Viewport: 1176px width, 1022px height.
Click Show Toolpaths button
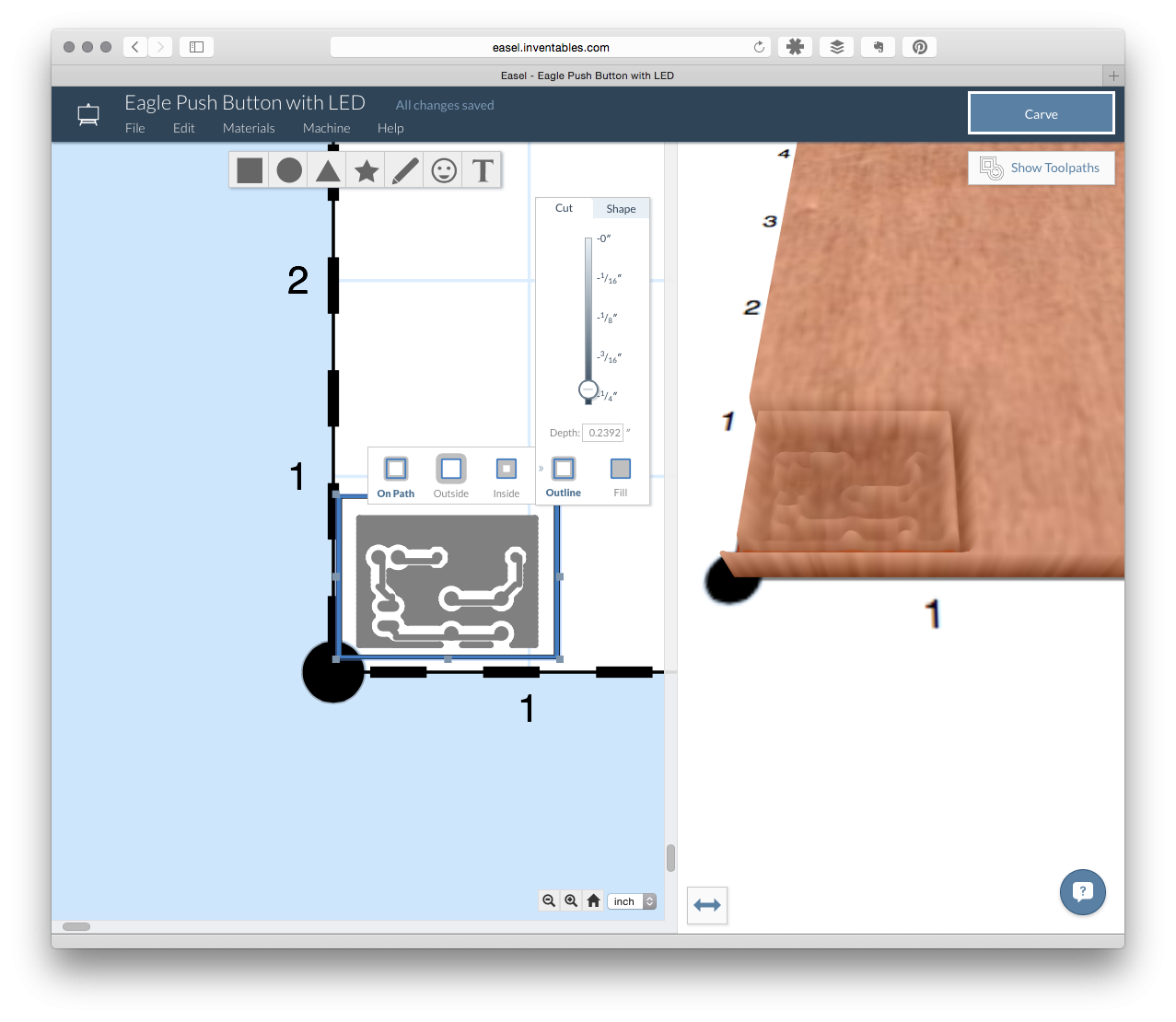pyautogui.click(x=1041, y=168)
